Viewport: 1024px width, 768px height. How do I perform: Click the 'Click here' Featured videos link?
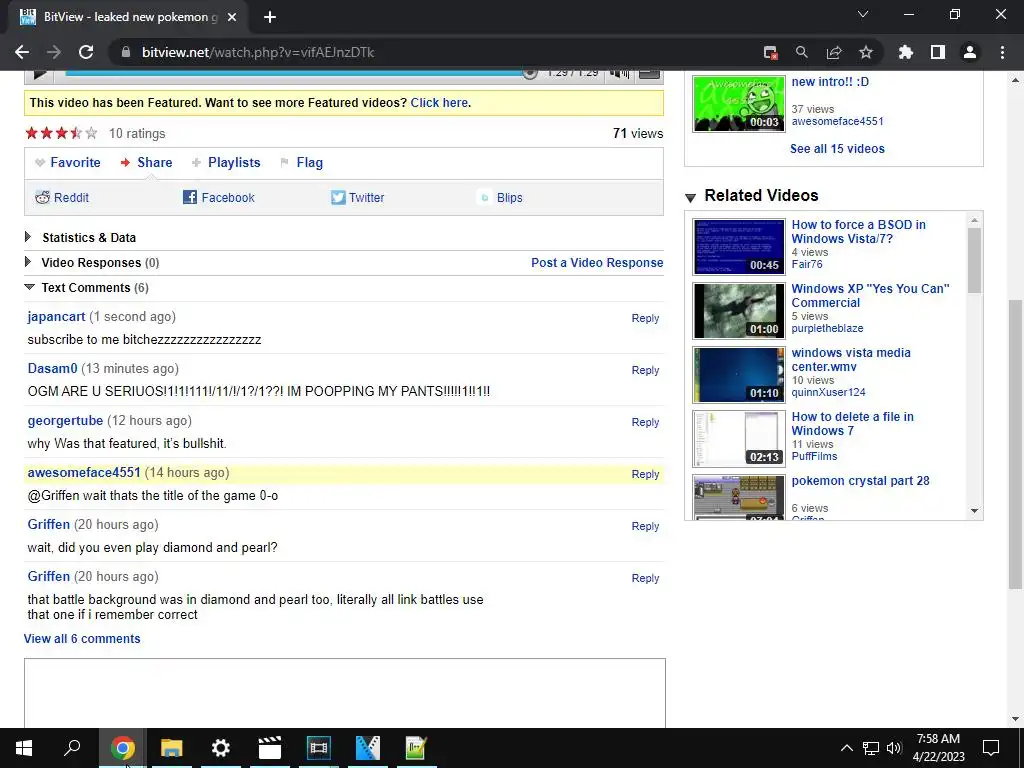tap(439, 103)
